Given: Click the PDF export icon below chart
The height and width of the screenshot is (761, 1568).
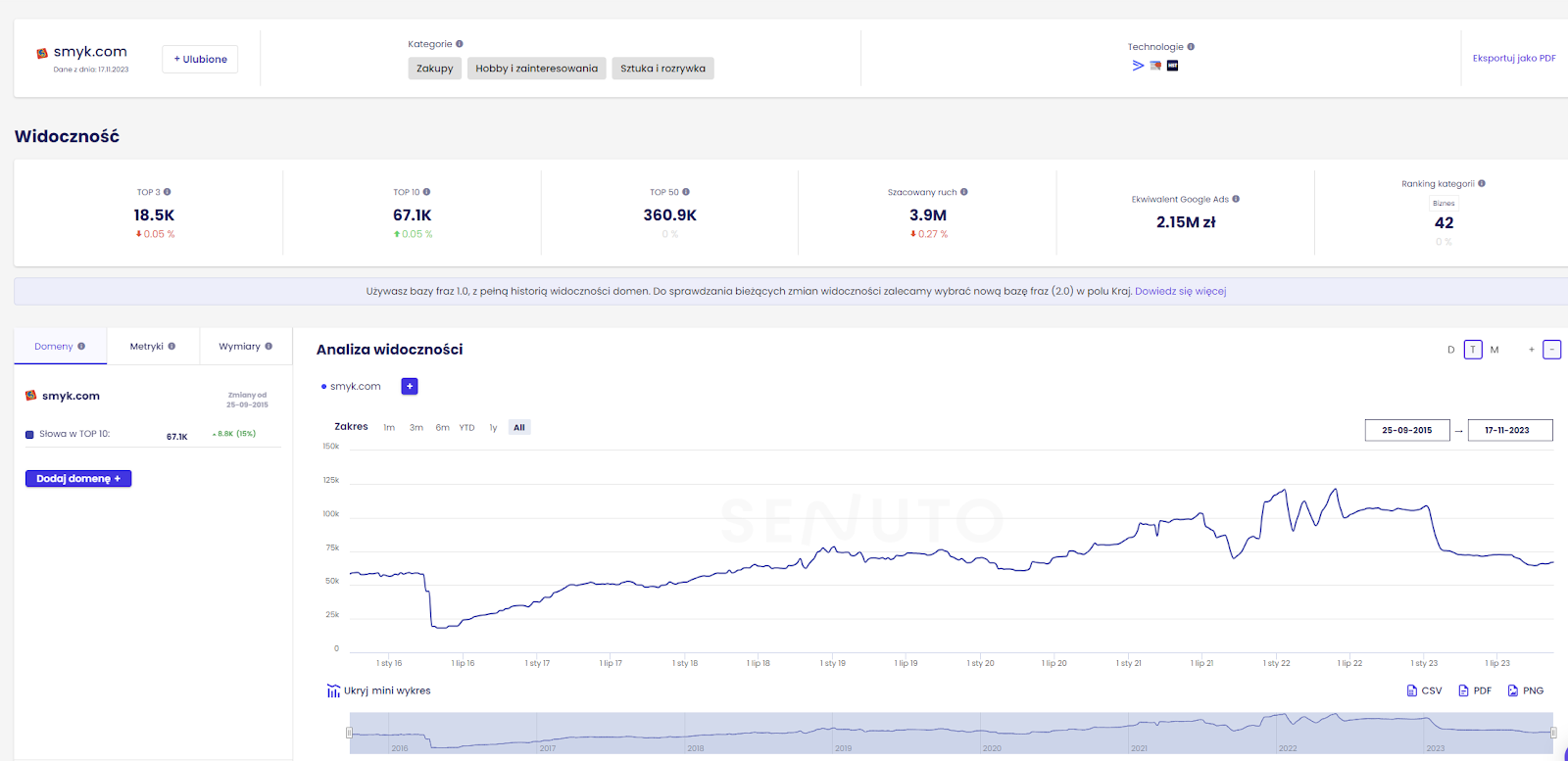Looking at the screenshot, I should click(x=1463, y=690).
